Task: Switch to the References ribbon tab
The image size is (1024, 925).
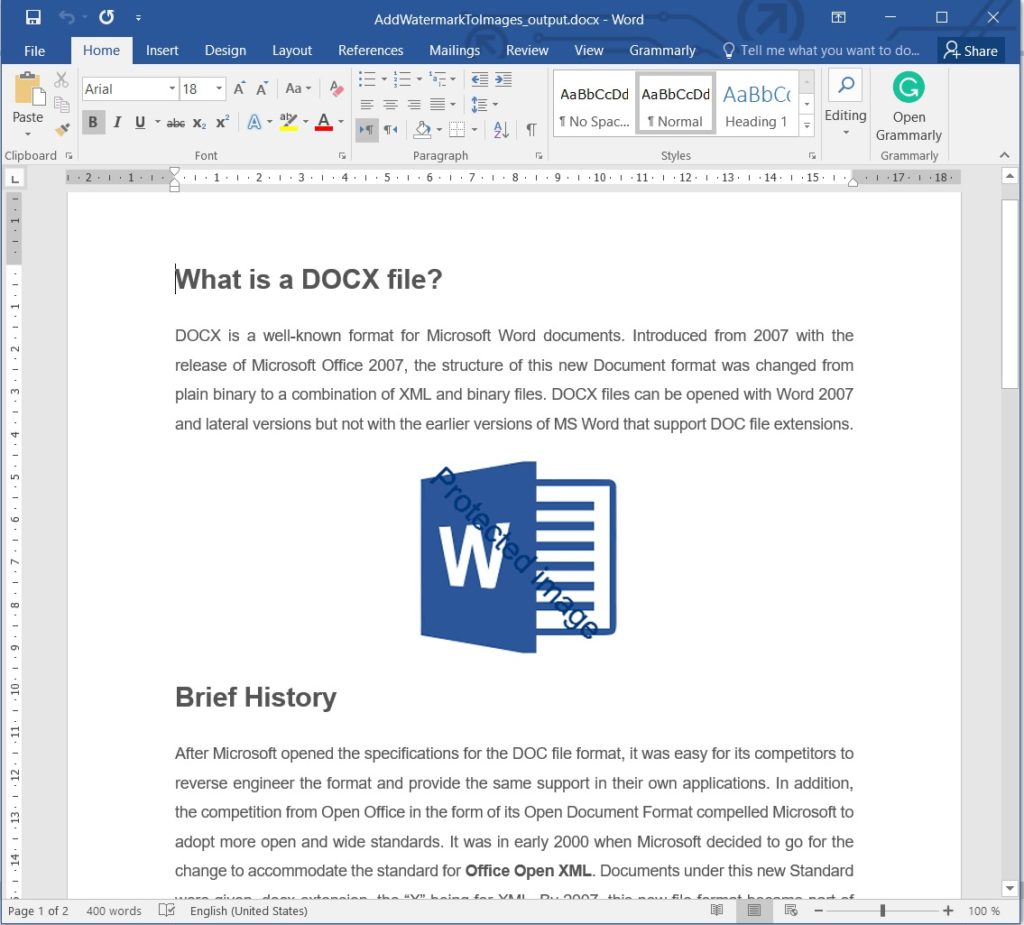Action: [371, 50]
